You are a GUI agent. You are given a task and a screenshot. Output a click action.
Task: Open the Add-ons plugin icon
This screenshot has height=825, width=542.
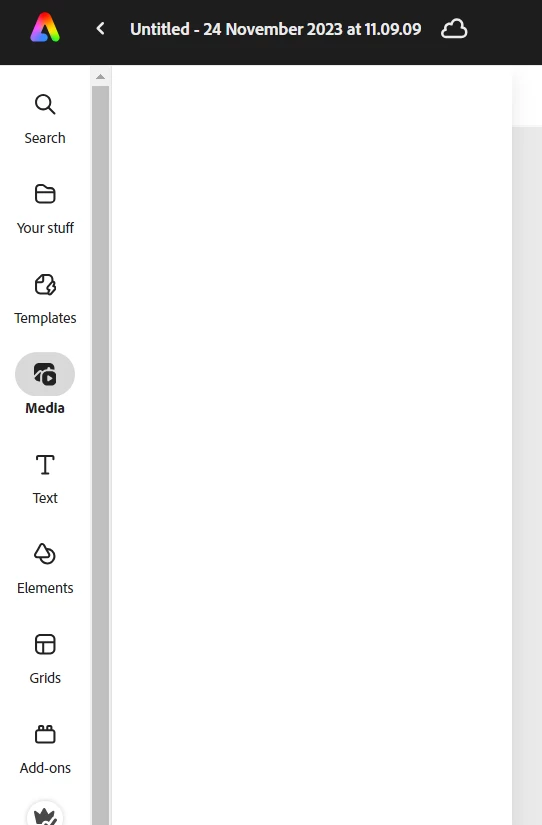tap(45, 734)
